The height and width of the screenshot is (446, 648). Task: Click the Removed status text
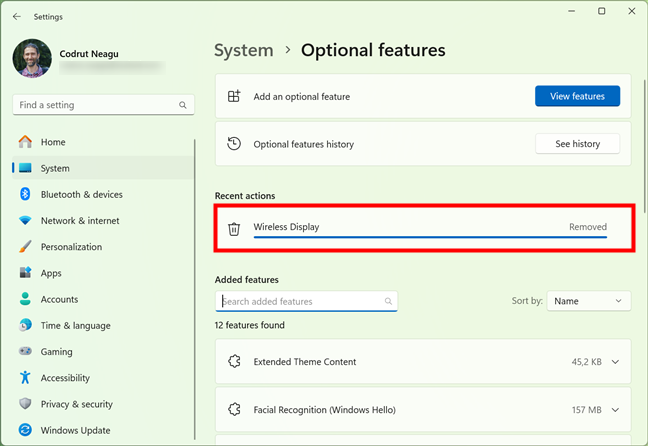(x=588, y=227)
